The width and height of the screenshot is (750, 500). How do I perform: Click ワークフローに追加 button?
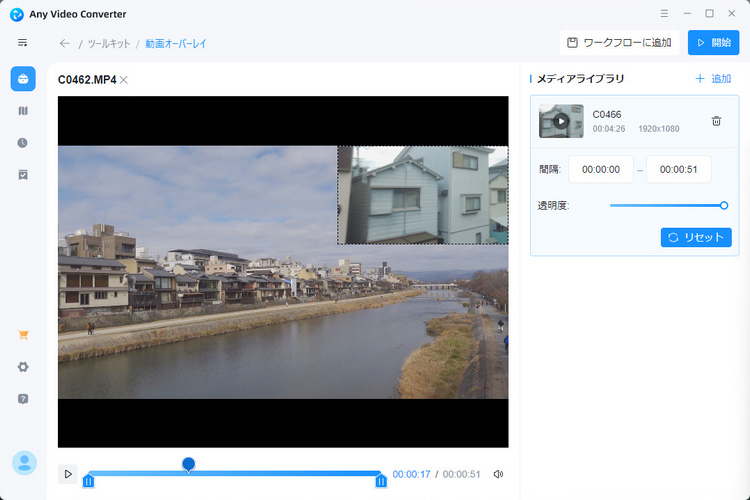(619, 43)
